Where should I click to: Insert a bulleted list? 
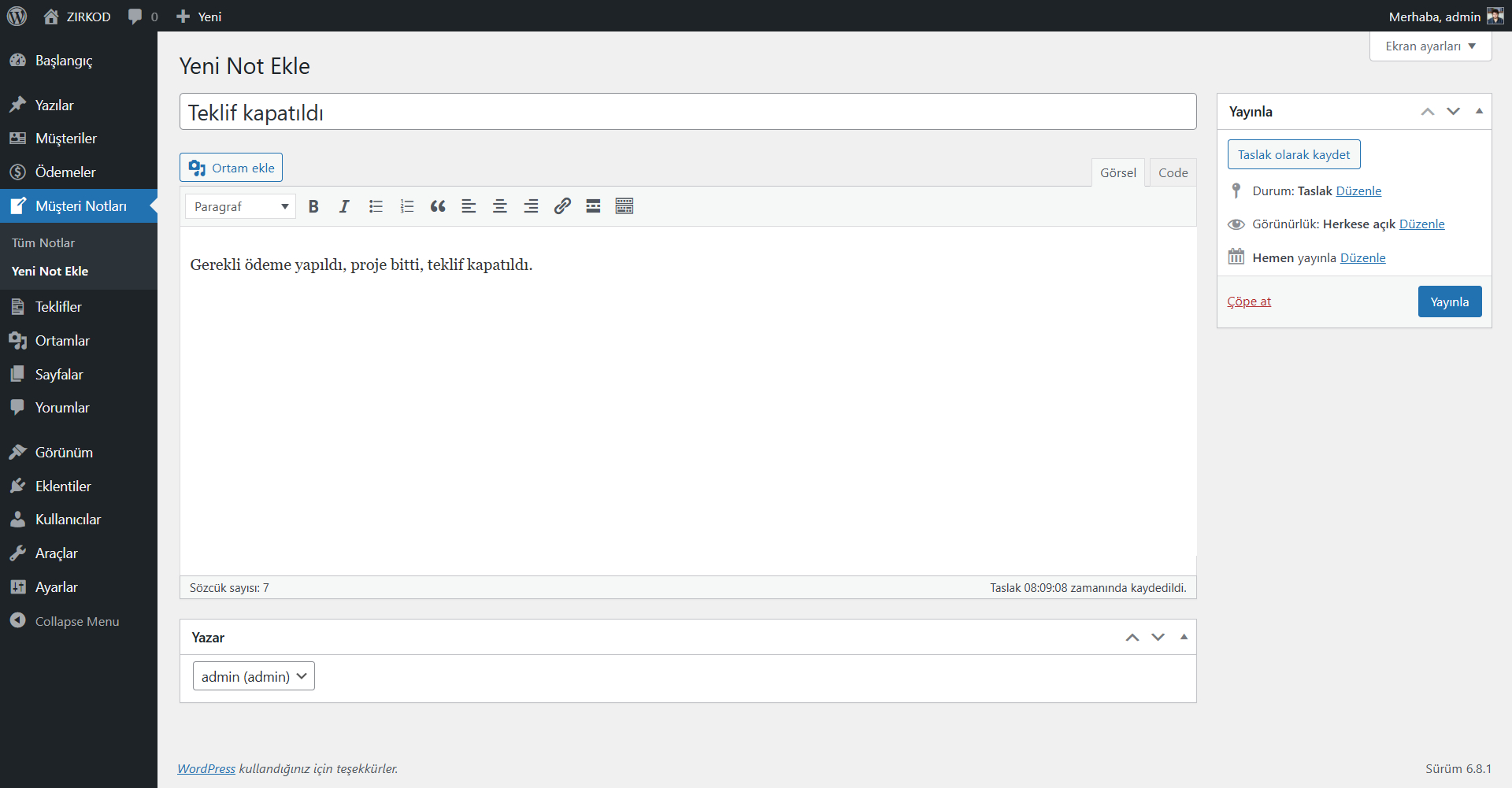tap(376, 206)
